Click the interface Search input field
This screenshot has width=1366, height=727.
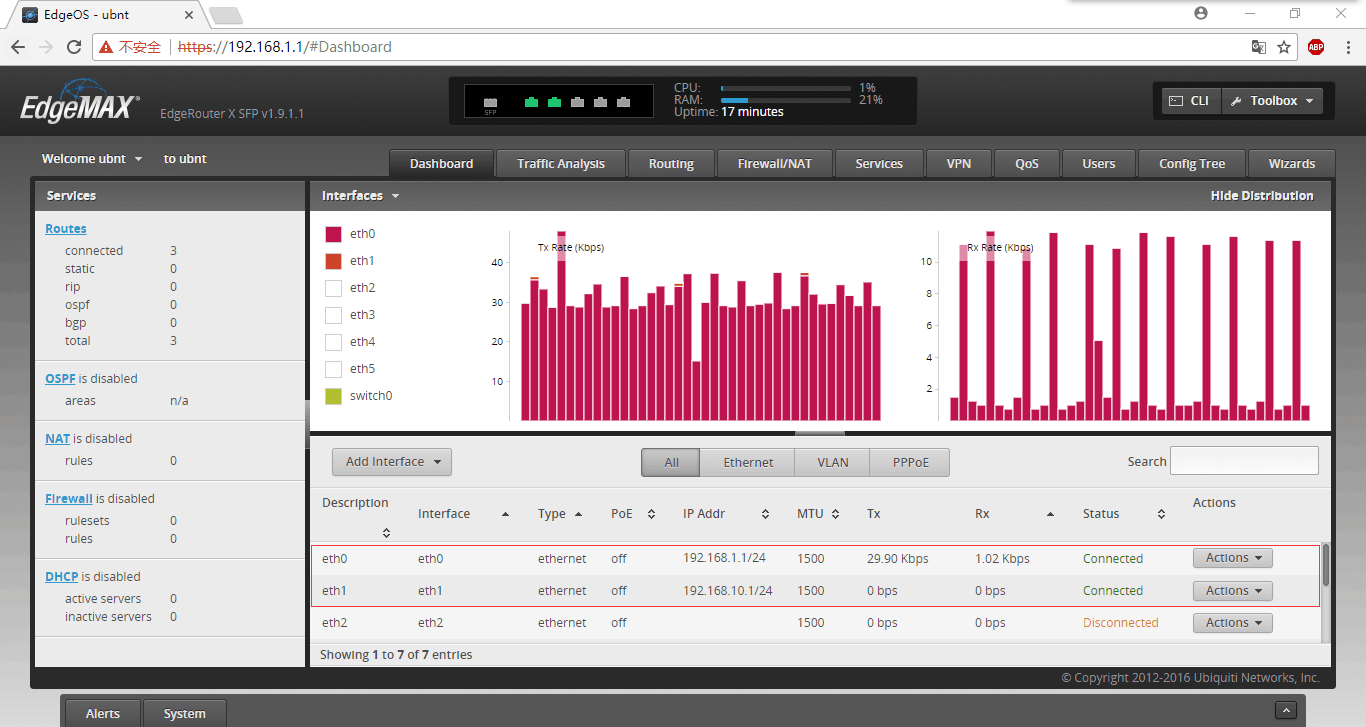pos(1244,461)
